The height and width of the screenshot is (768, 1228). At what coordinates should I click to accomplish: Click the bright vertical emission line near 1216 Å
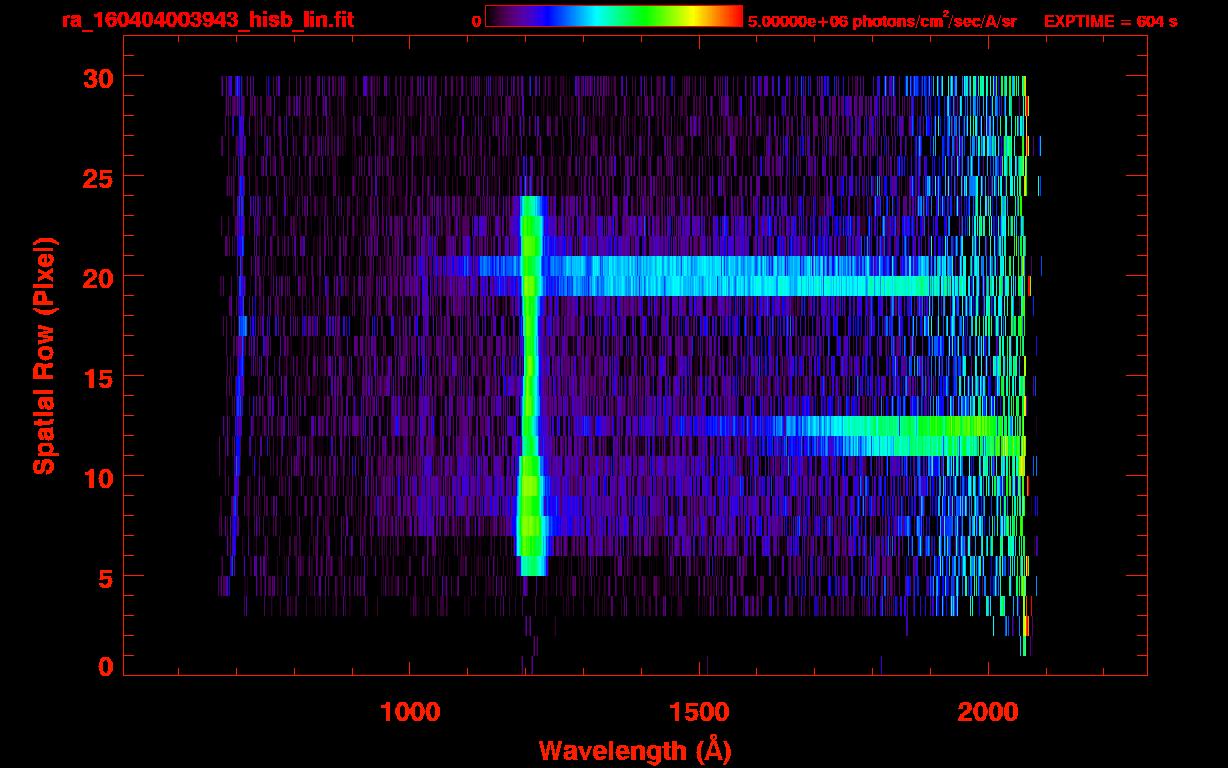click(x=530, y=386)
